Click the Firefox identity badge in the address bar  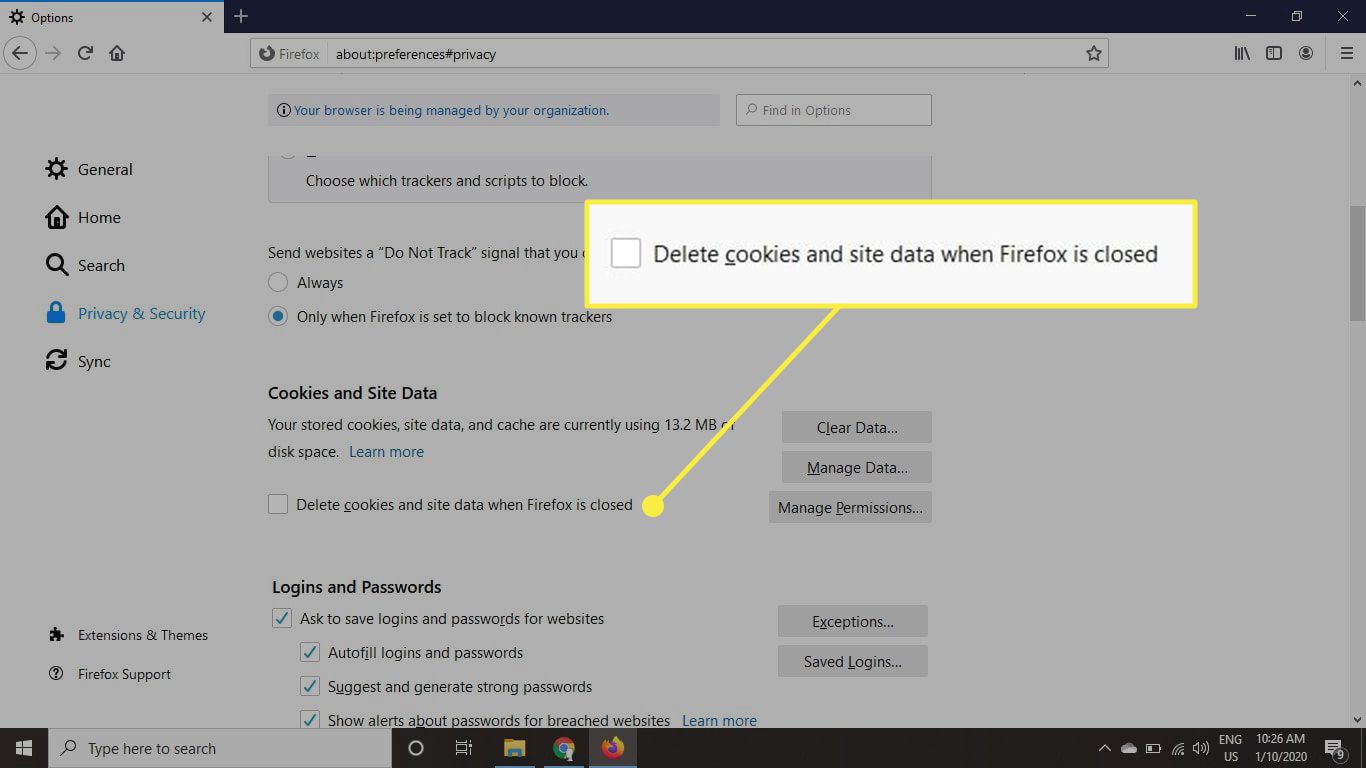(x=290, y=54)
